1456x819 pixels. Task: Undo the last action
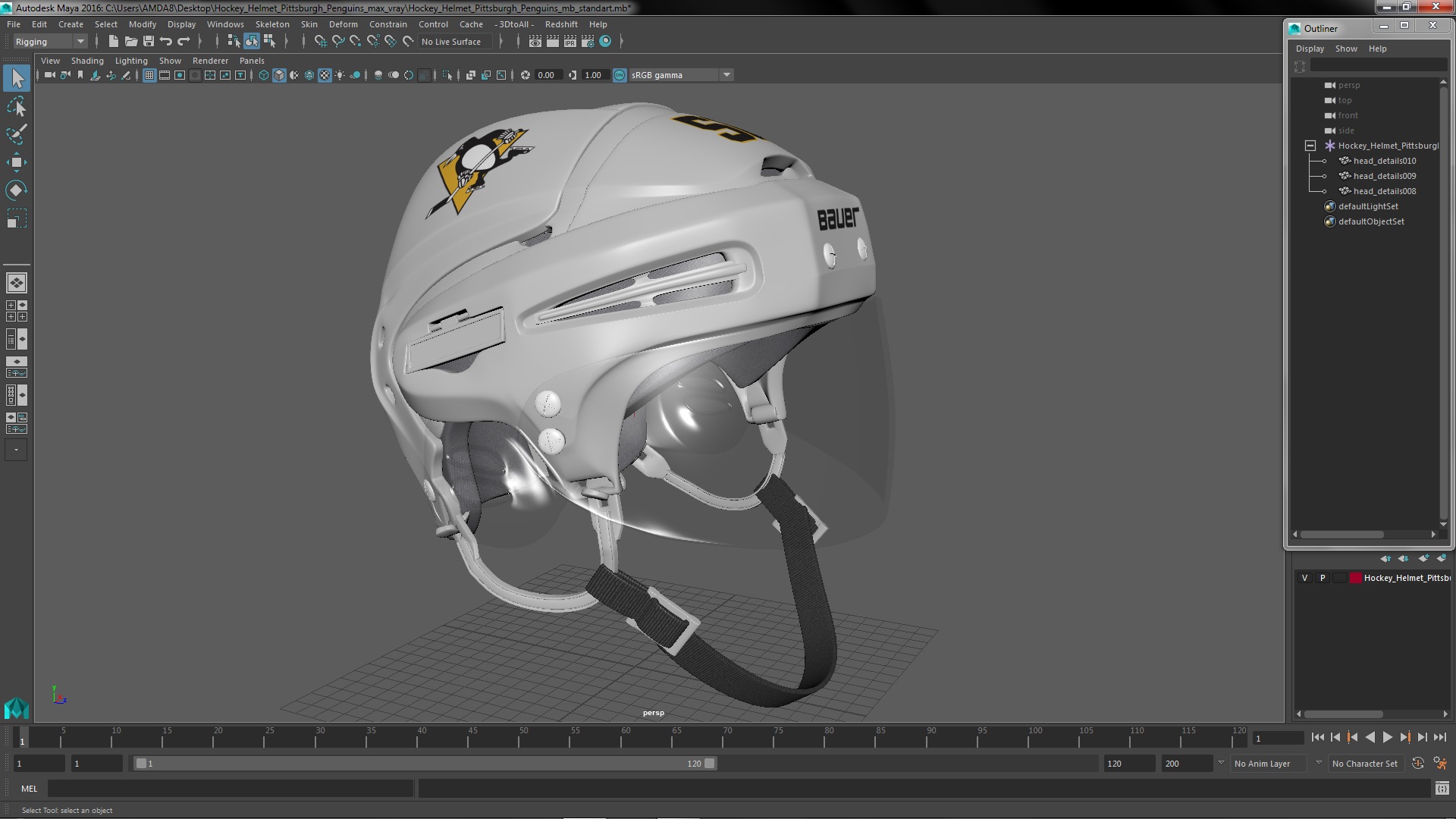click(166, 41)
